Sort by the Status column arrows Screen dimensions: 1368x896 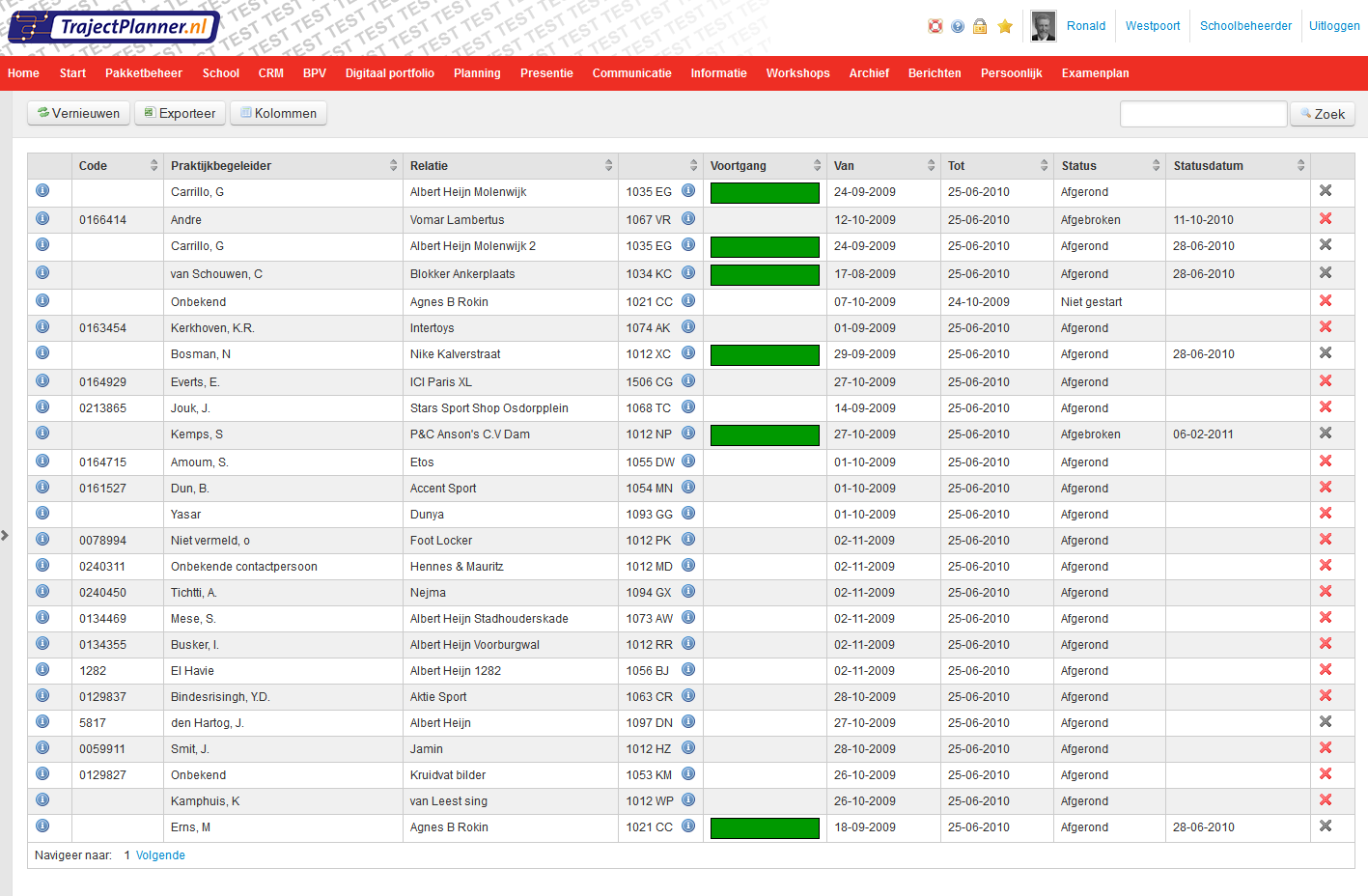coord(1156,165)
